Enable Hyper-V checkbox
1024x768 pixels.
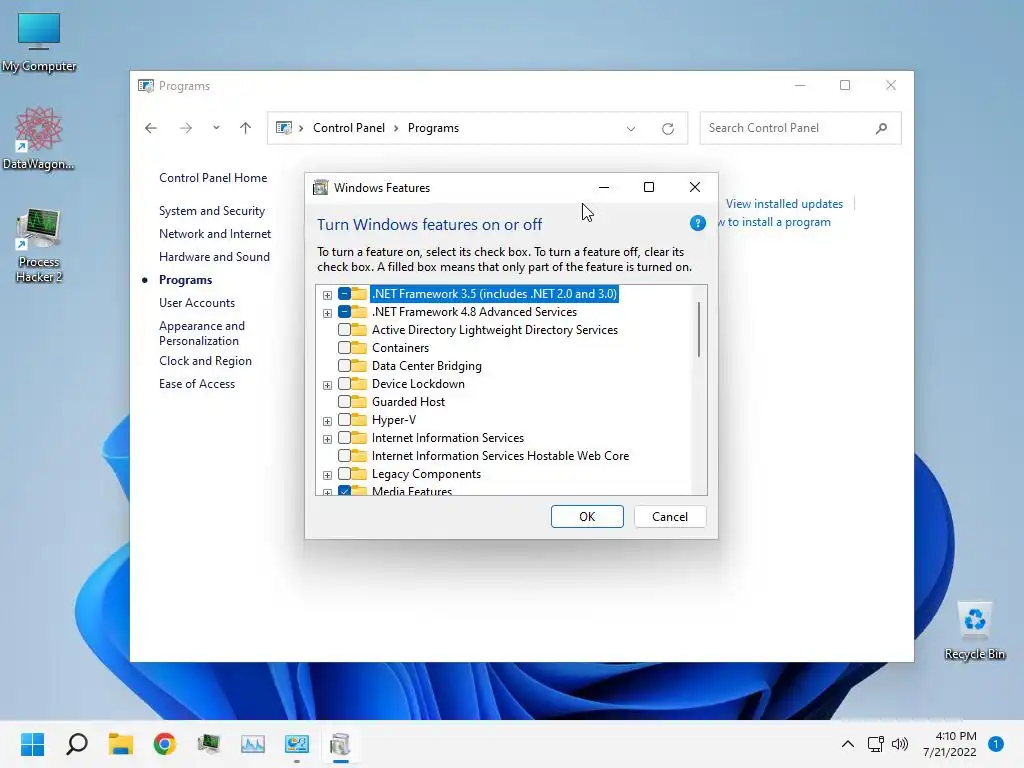[x=344, y=420]
